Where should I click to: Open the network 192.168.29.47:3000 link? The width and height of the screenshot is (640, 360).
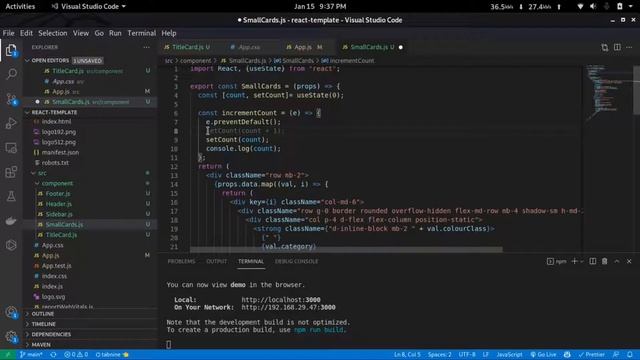(288, 307)
